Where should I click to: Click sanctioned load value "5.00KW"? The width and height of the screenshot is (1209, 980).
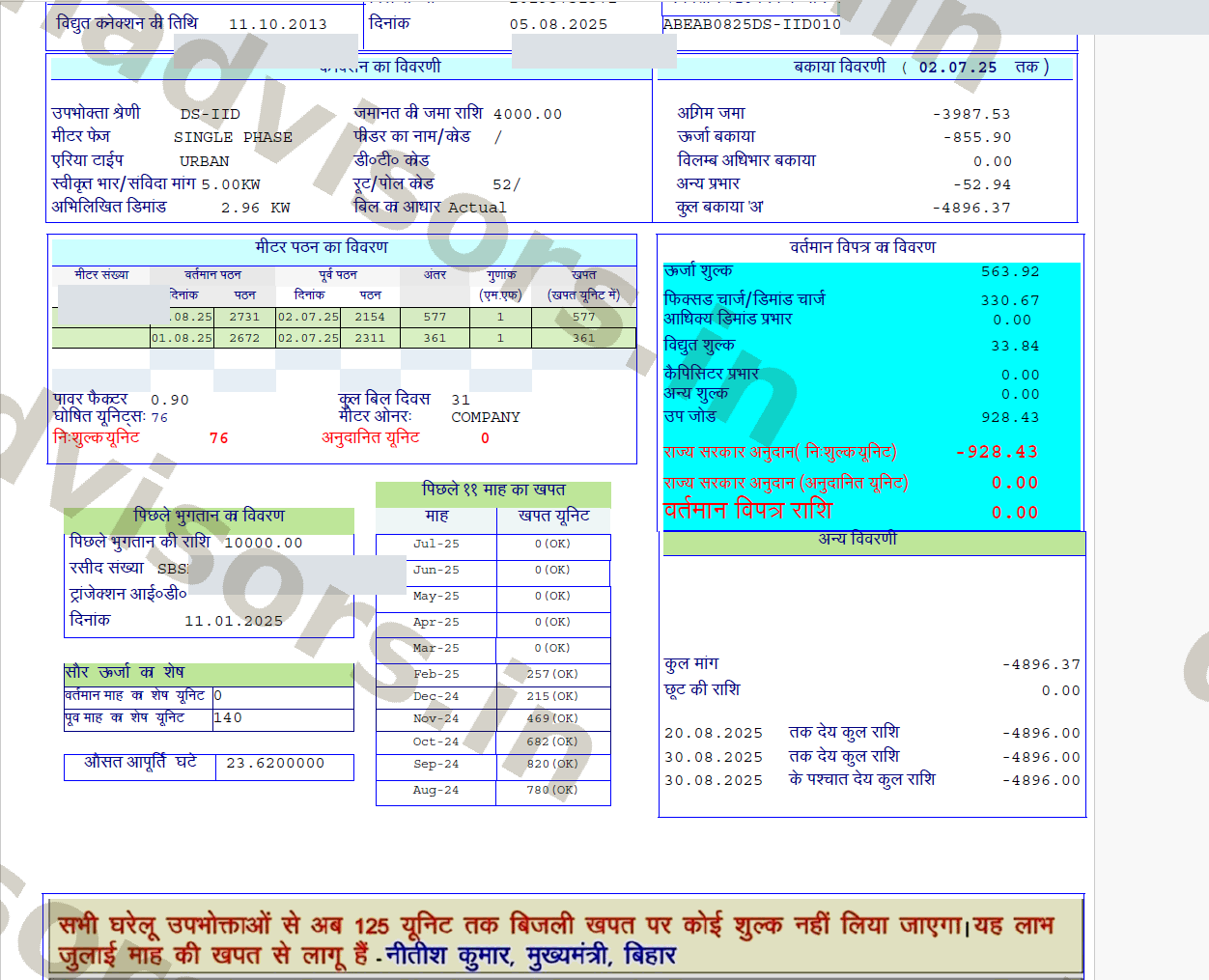(x=231, y=184)
